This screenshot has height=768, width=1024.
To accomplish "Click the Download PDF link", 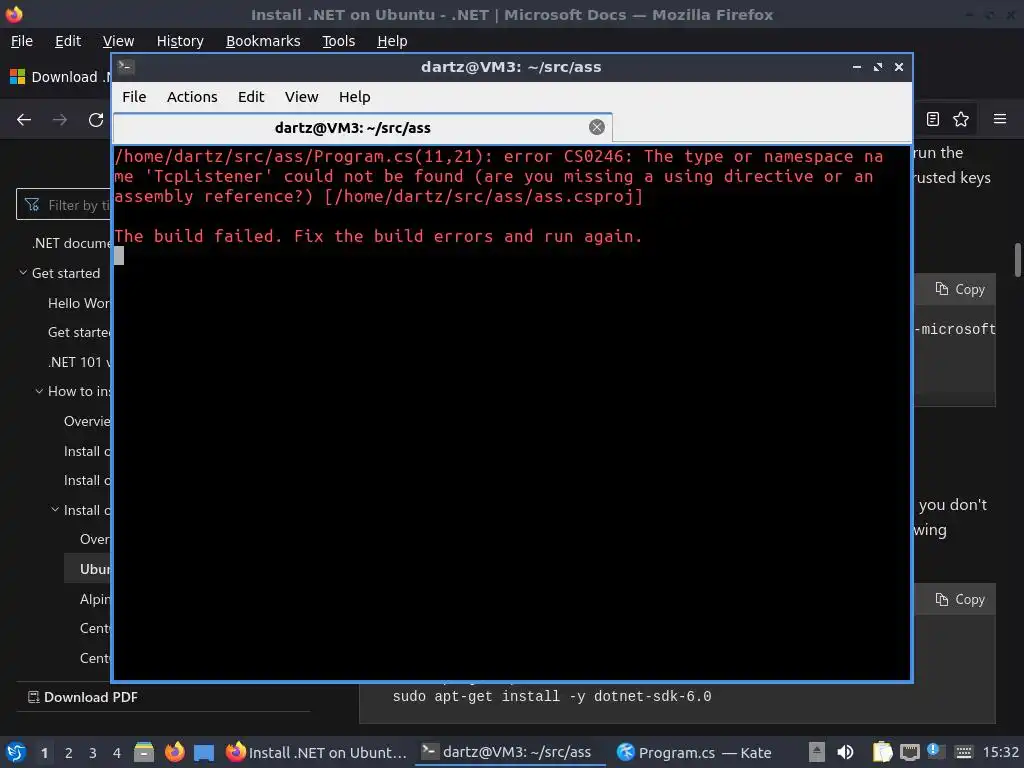I will (83, 697).
